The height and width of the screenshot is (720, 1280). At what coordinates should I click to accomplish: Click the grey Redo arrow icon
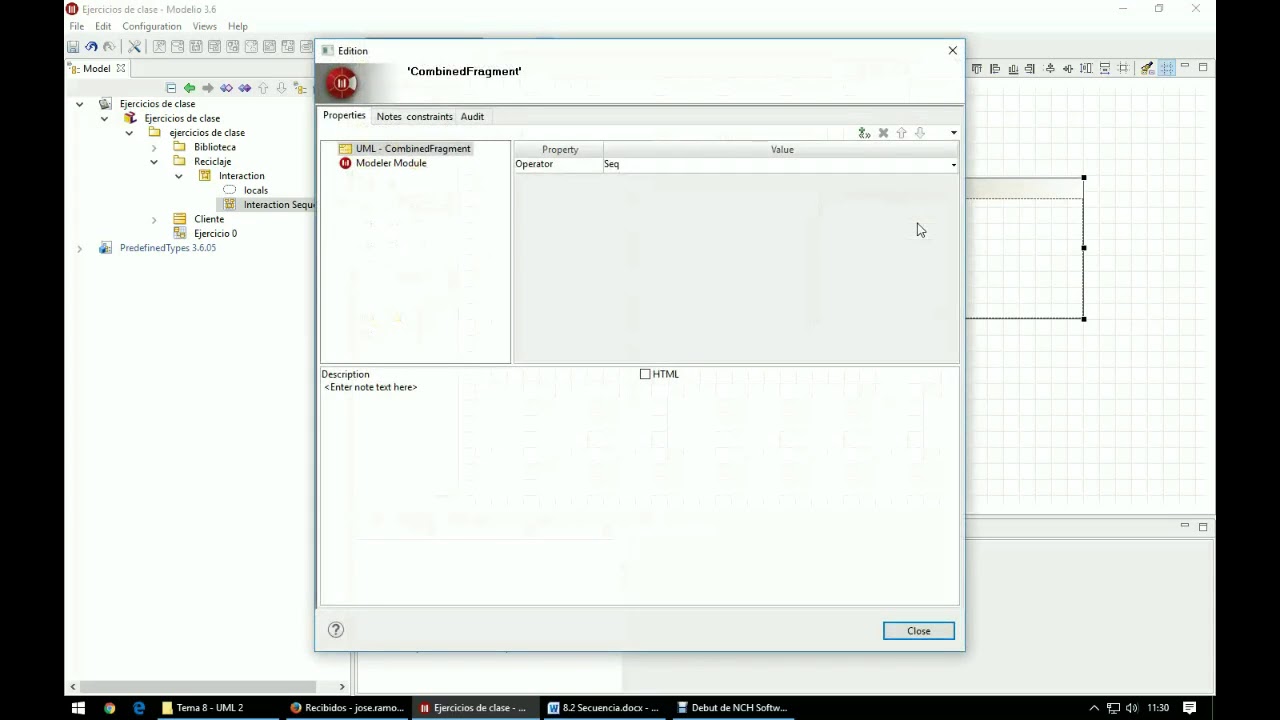pyautogui.click(x=109, y=47)
